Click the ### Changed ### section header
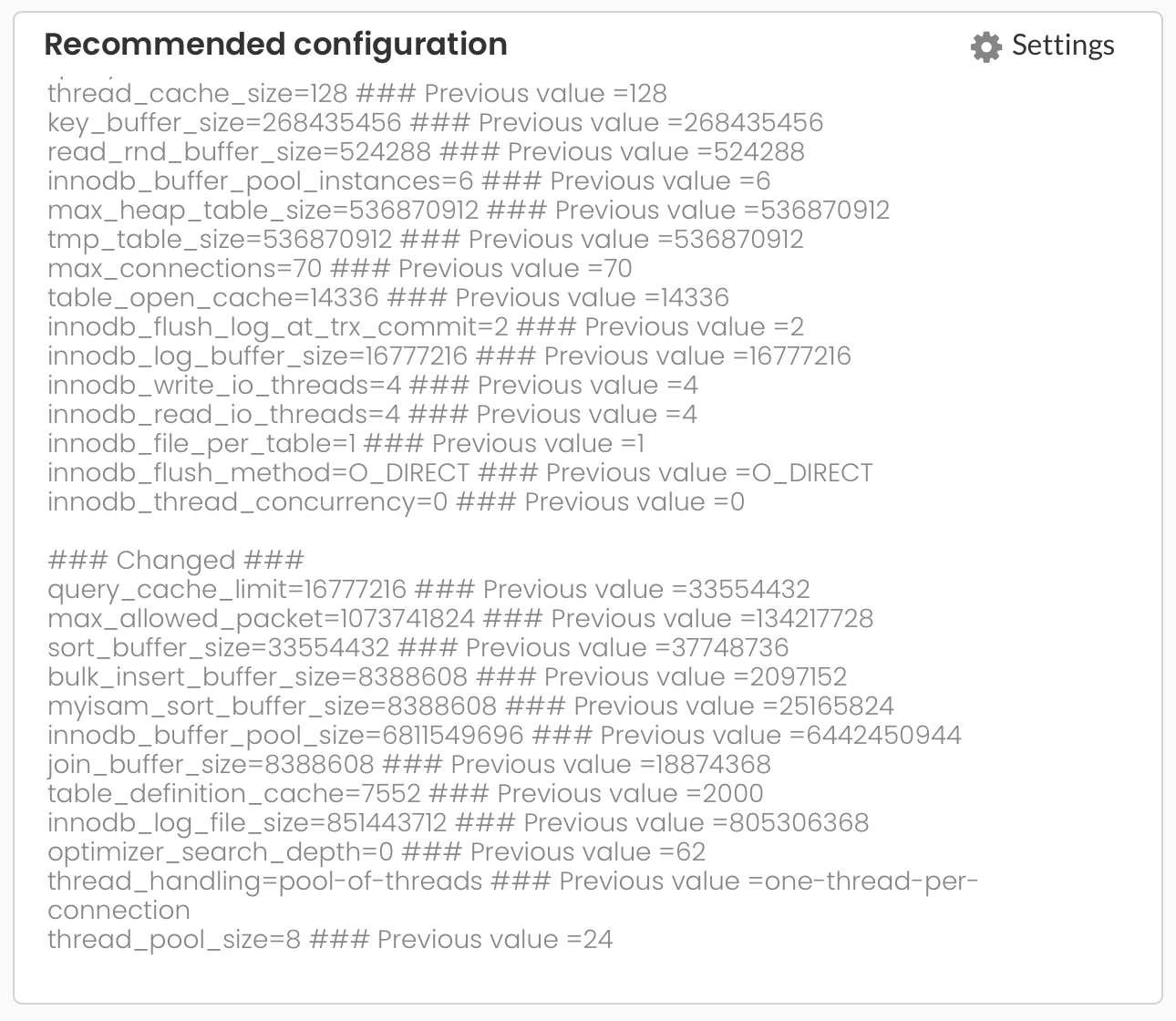 tap(176, 560)
